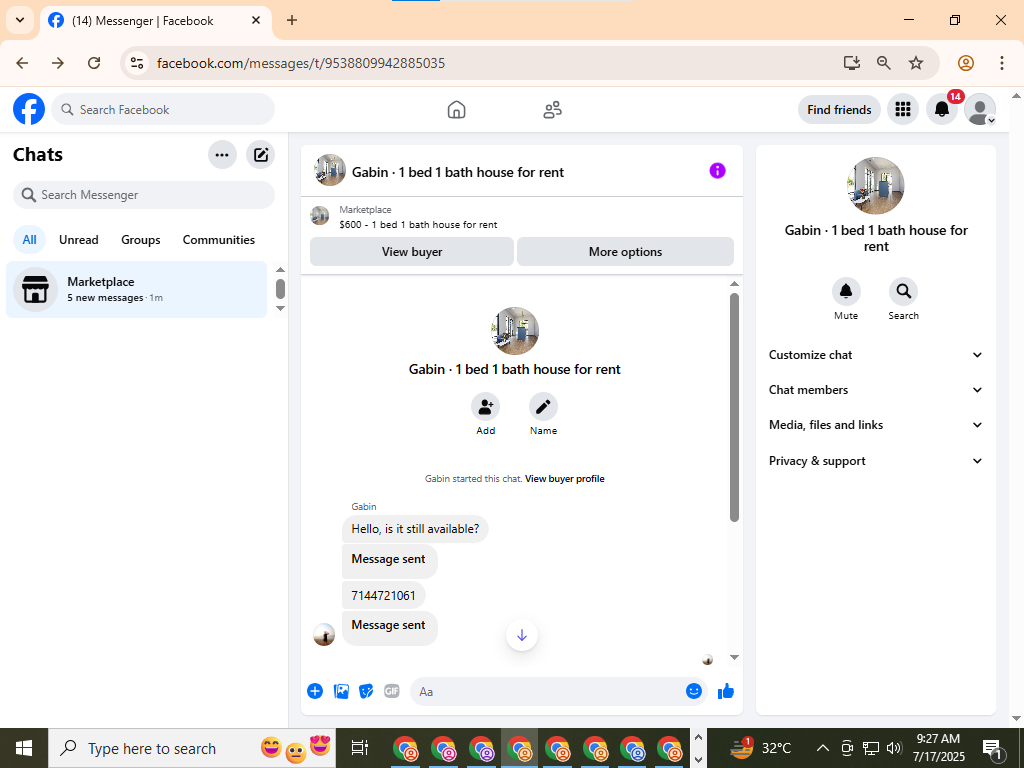Image resolution: width=1024 pixels, height=768 pixels.
Task: Send a thumbs-up like
Action: pyautogui.click(x=726, y=692)
